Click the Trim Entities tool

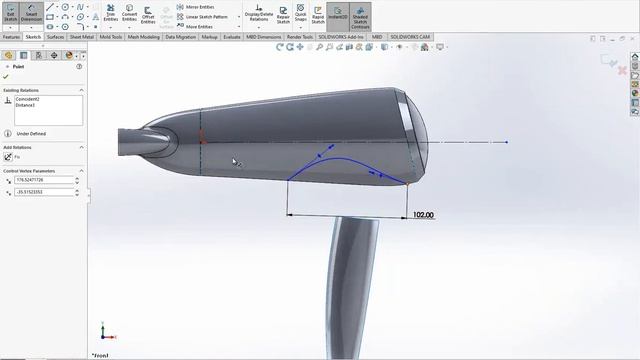click(x=111, y=13)
